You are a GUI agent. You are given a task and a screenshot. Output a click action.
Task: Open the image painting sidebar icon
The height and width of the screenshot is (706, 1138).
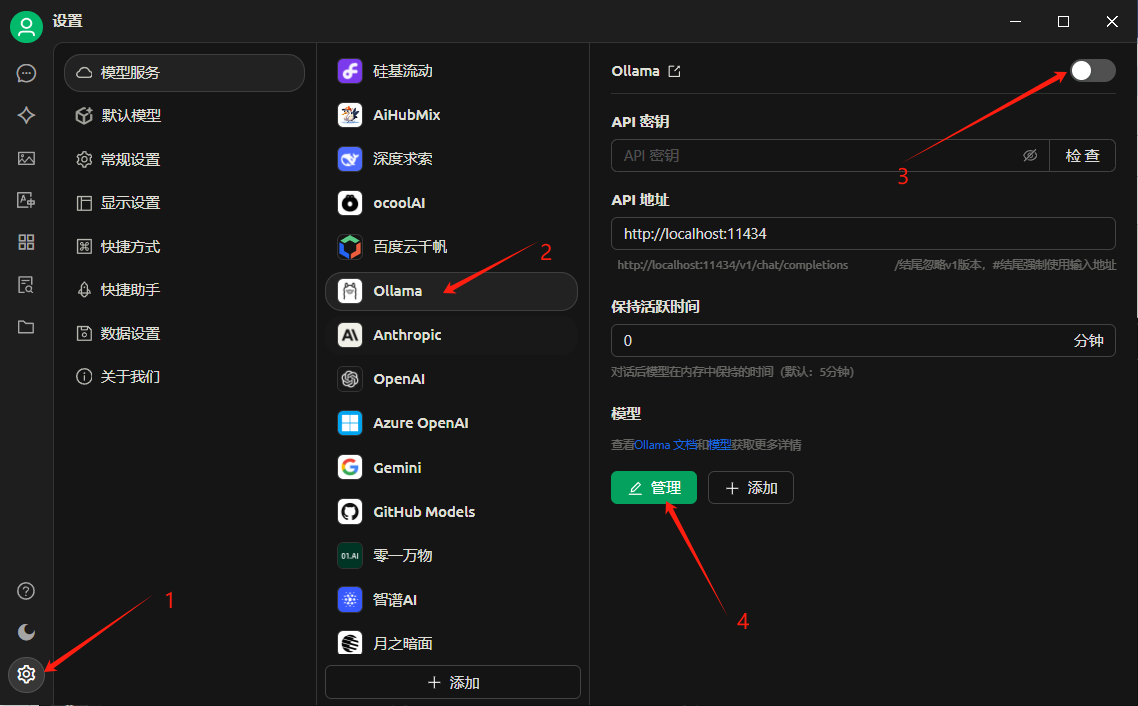coord(26,158)
